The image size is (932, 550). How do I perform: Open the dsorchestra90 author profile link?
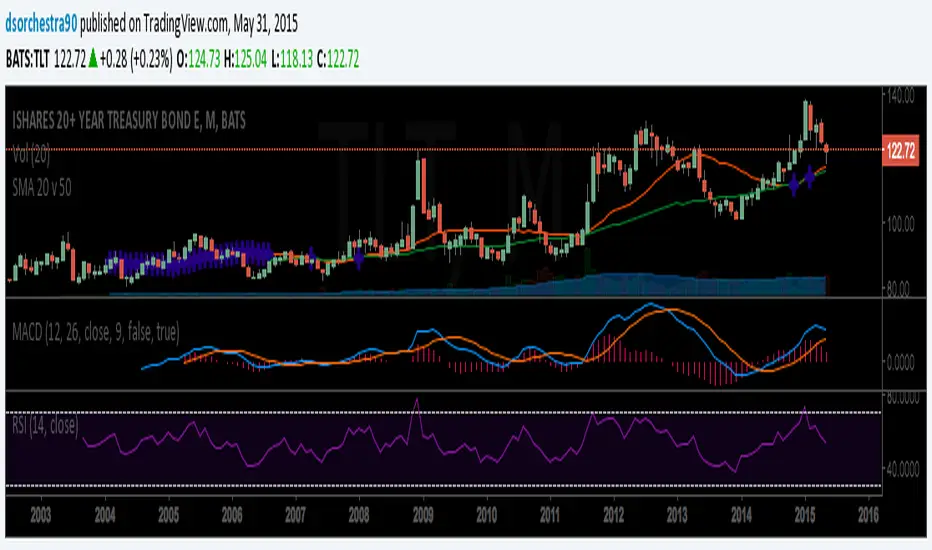(41, 24)
